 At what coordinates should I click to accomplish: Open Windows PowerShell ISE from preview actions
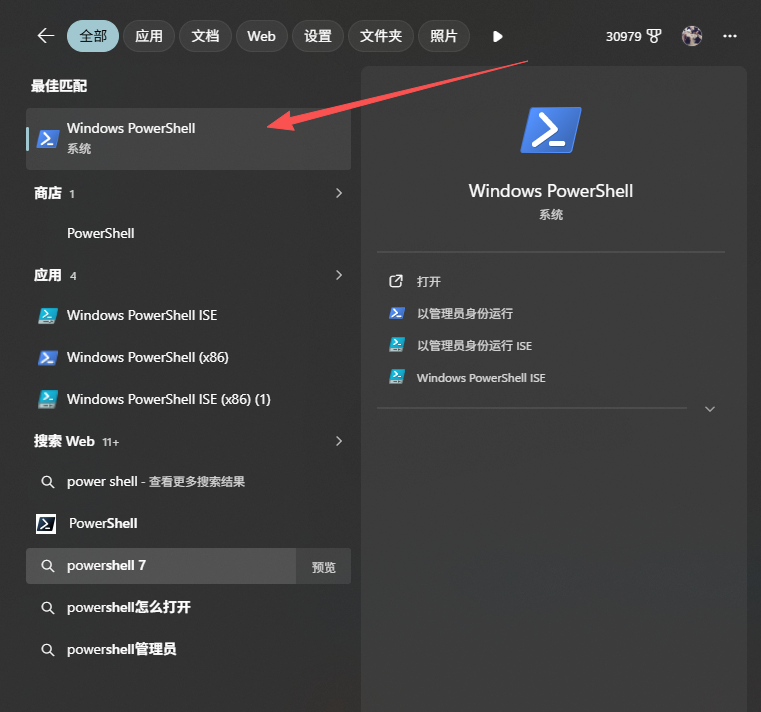(481, 378)
